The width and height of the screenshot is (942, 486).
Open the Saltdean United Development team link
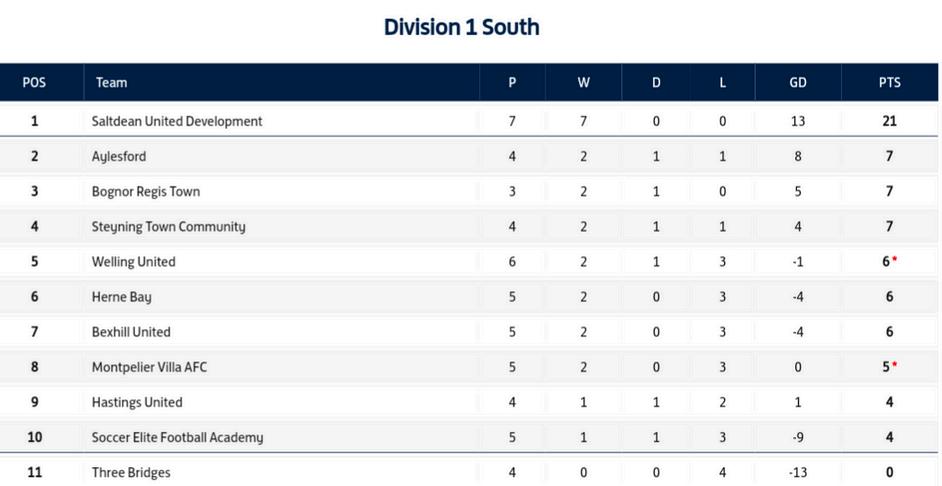pyautogui.click(x=176, y=121)
